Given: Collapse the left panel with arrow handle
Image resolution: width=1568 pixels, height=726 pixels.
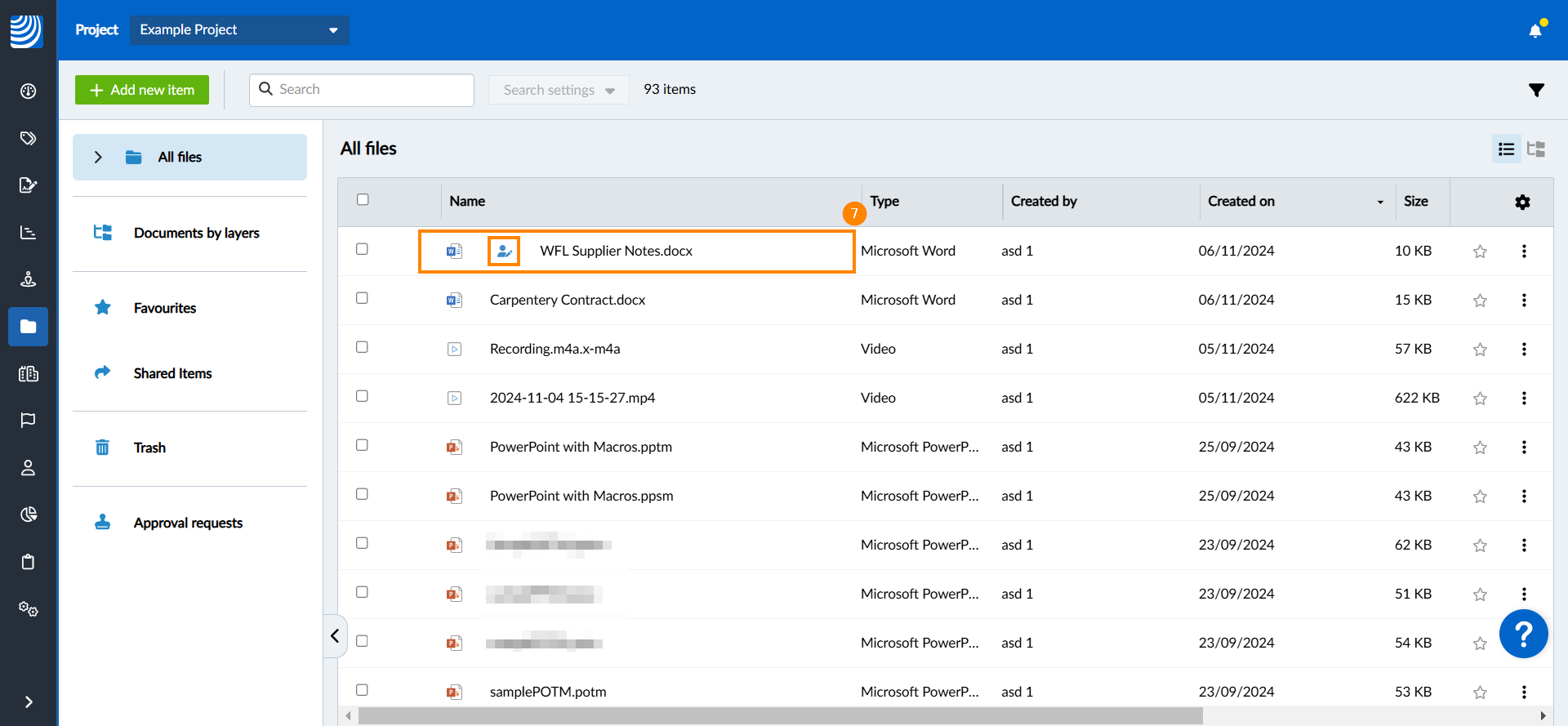Looking at the screenshot, I should [335, 635].
